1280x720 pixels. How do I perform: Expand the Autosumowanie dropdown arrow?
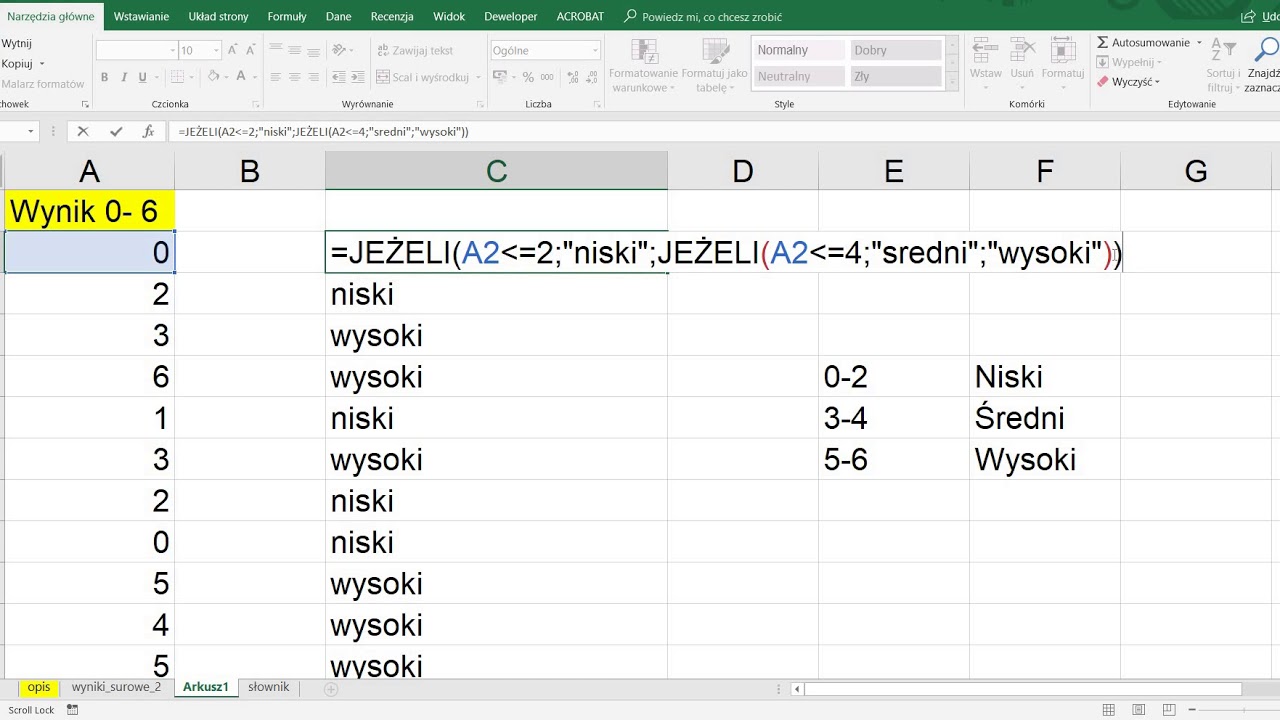point(1199,43)
